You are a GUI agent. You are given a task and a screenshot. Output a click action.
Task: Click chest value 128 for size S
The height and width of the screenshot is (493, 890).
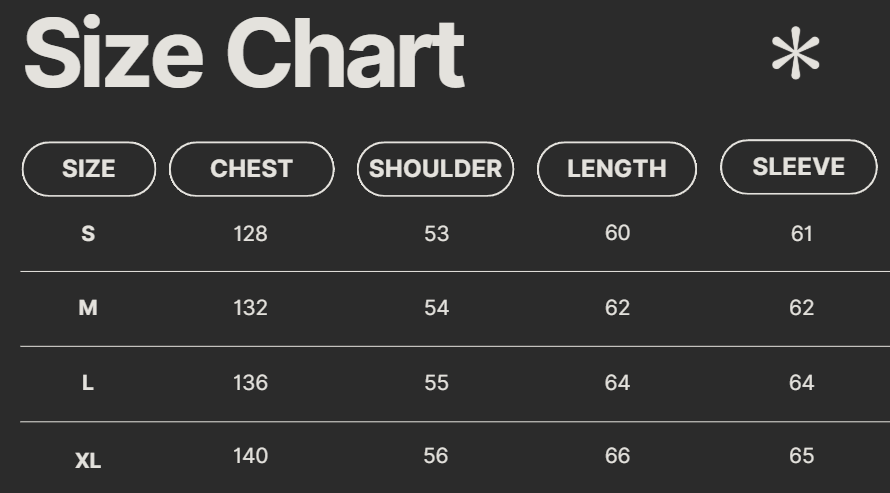pos(250,234)
